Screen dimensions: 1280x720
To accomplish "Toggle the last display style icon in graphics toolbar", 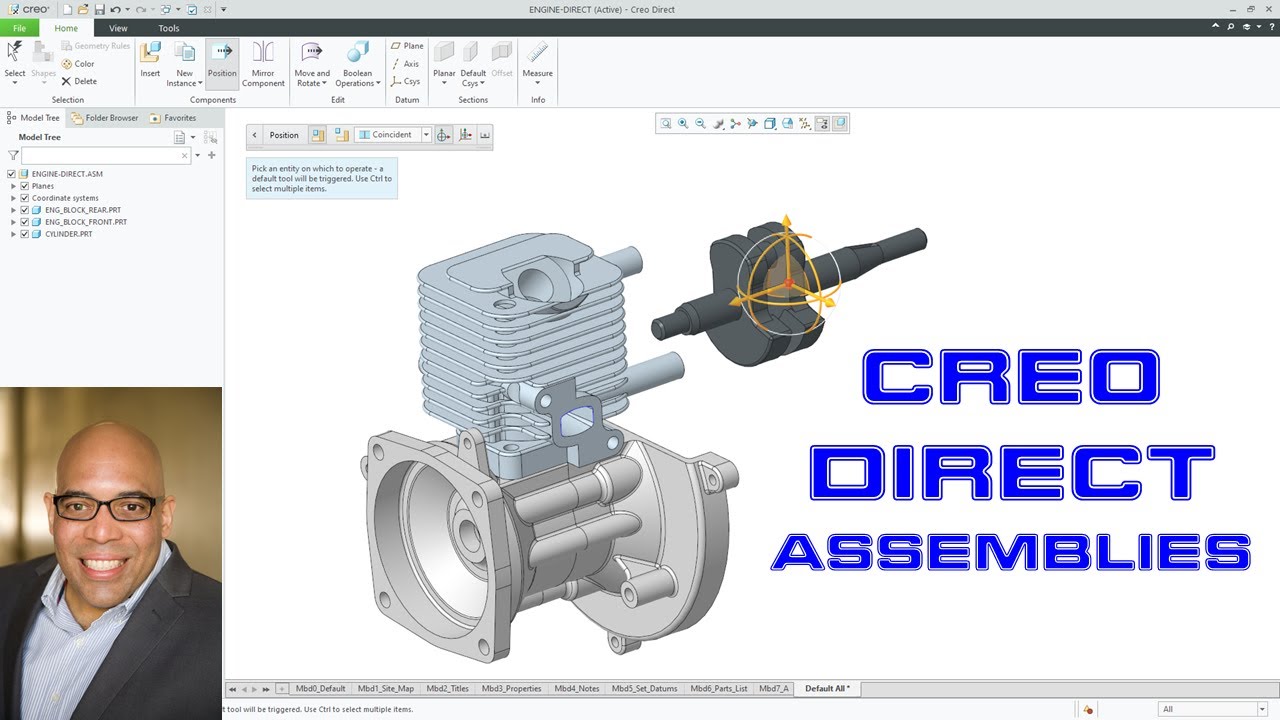I will [840, 124].
